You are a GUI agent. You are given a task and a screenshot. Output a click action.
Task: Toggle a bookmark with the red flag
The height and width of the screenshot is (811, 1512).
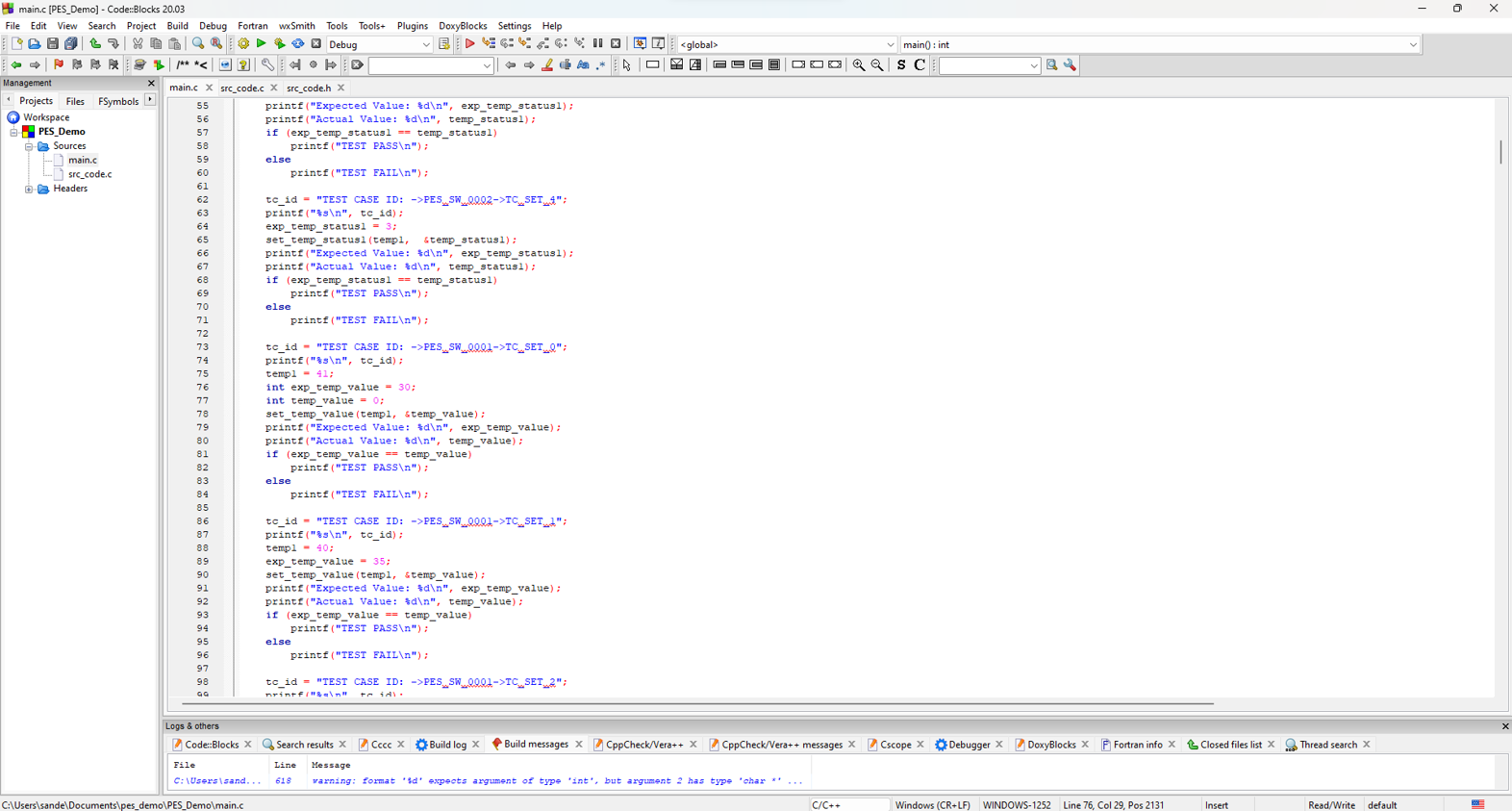tap(59, 65)
